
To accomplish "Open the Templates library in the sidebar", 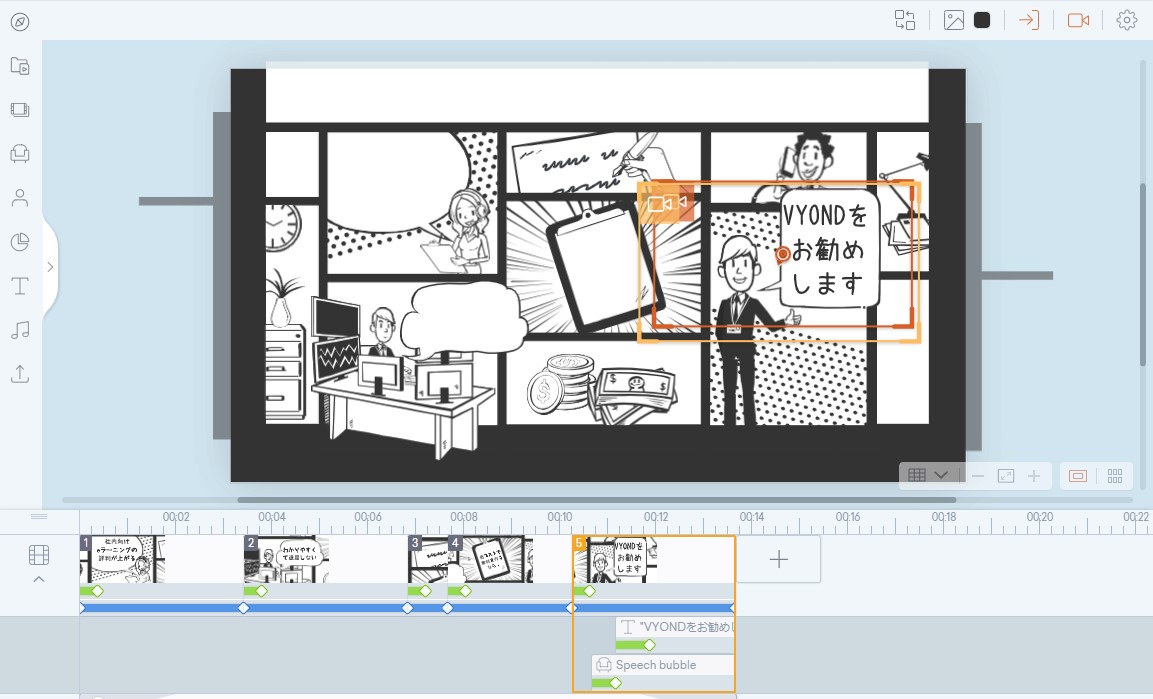I will 20,66.
